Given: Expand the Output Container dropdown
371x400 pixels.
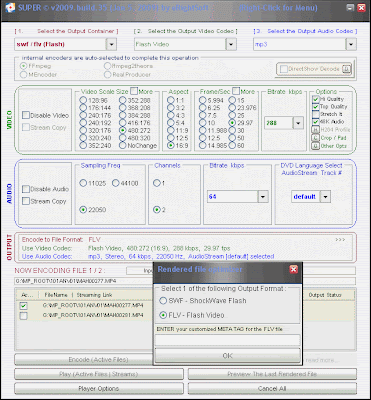Looking at the screenshot, I should [111, 44].
